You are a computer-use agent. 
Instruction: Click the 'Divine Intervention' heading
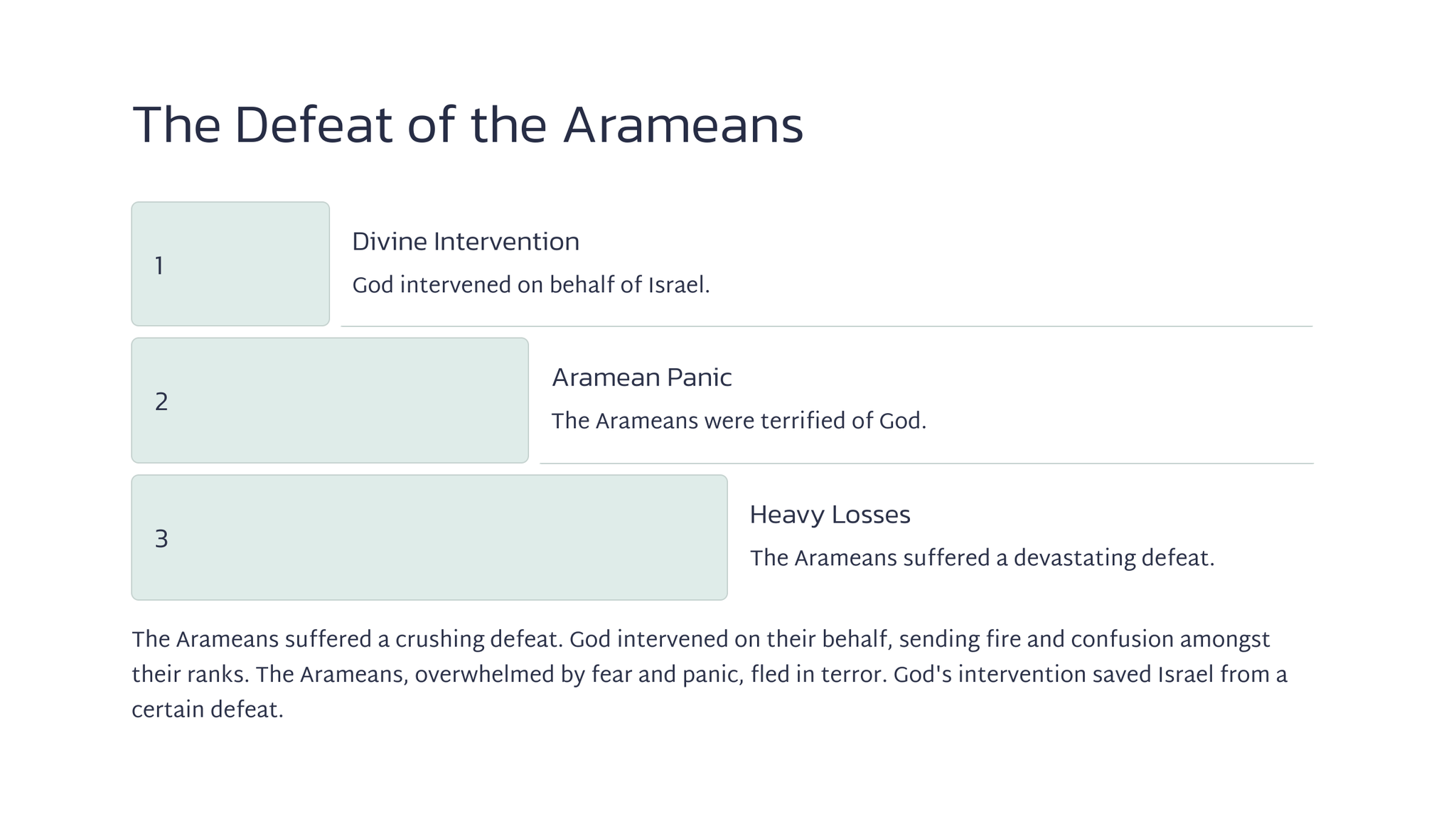(x=466, y=242)
